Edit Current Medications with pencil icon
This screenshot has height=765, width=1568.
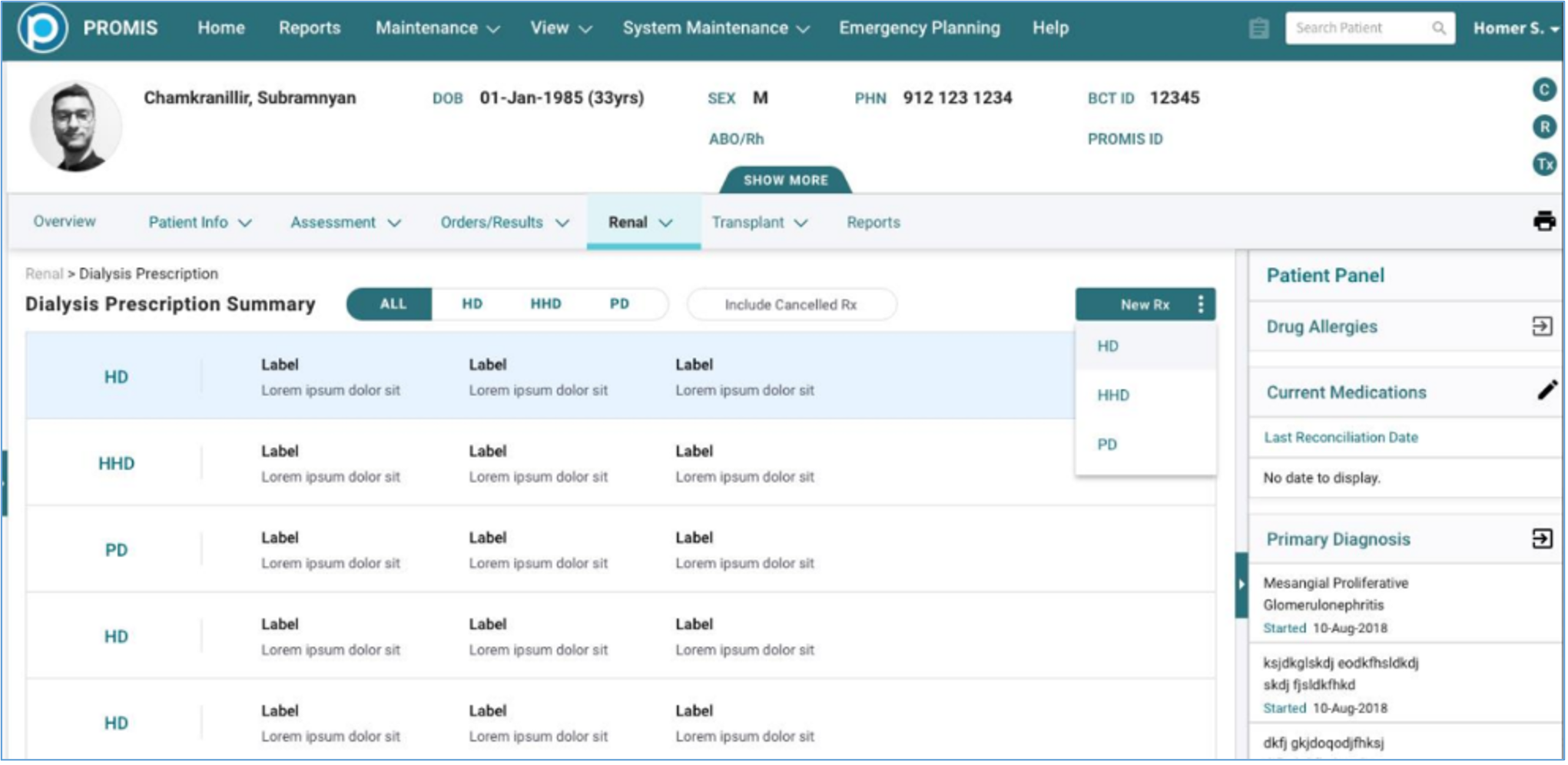point(1546,391)
